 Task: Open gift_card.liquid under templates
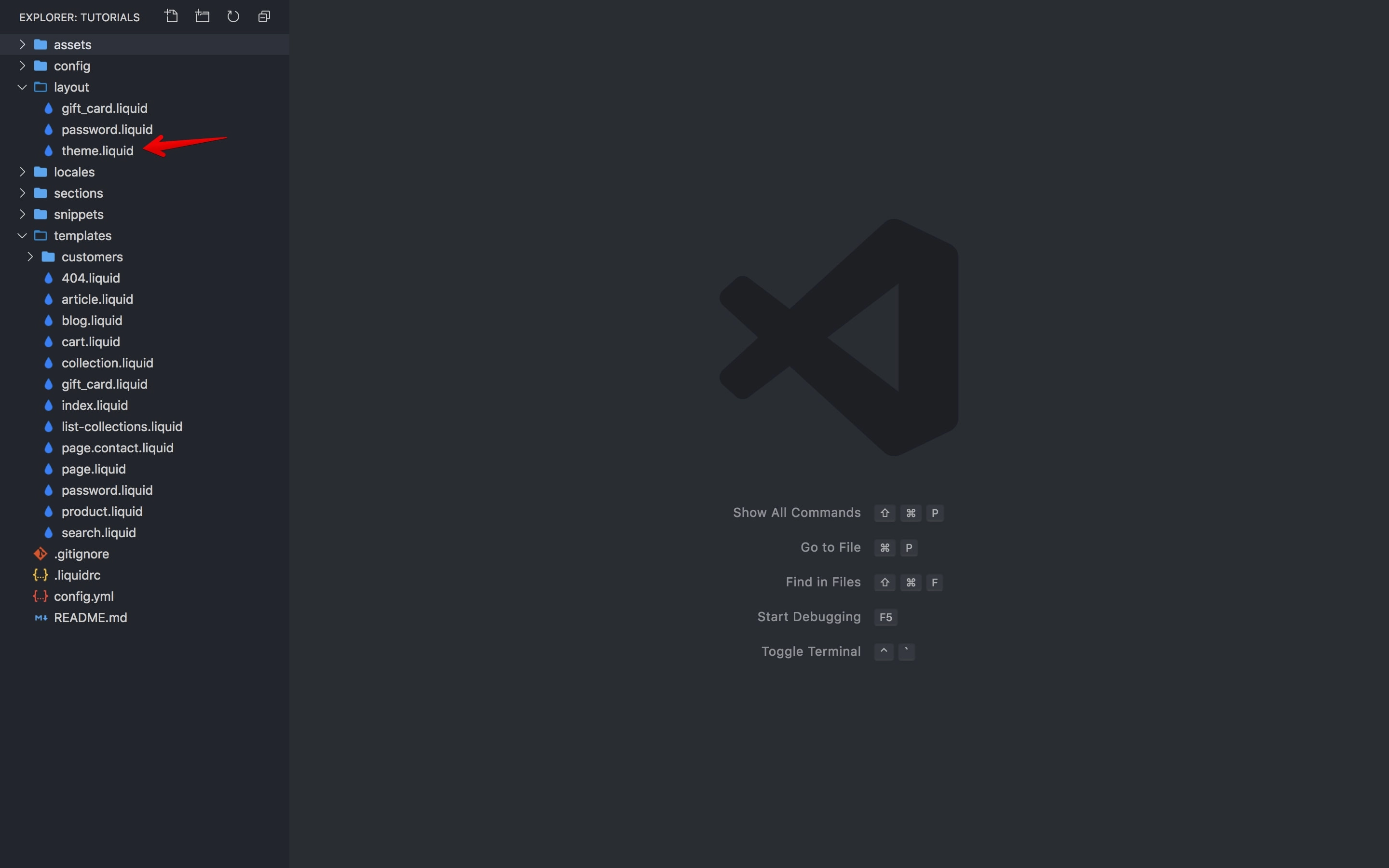(105, 384)
